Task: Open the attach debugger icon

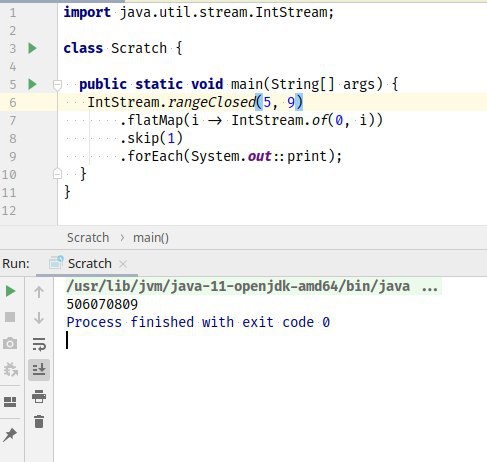Action: point(11,369)
